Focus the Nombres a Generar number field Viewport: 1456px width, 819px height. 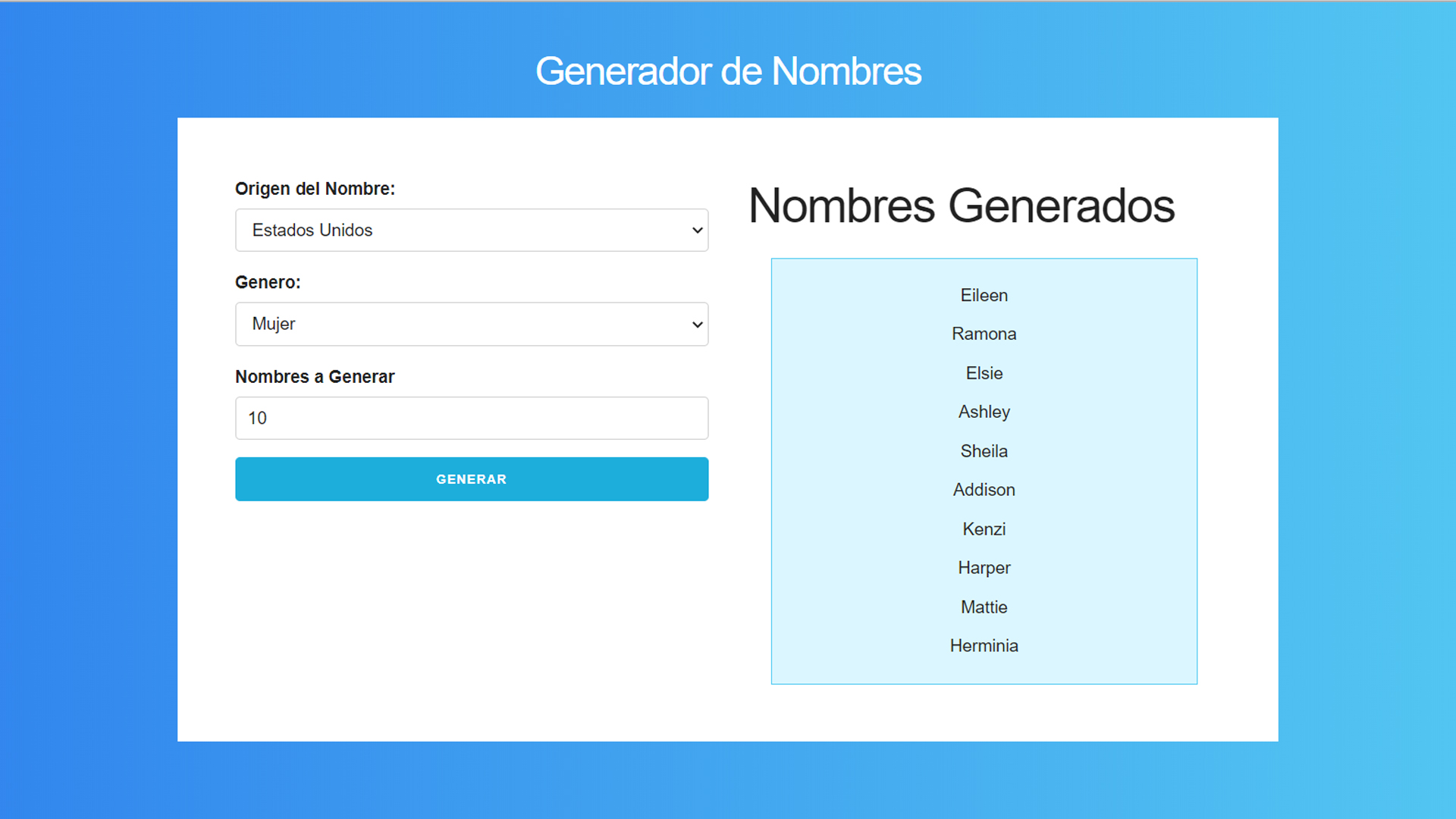pos(472,418)
